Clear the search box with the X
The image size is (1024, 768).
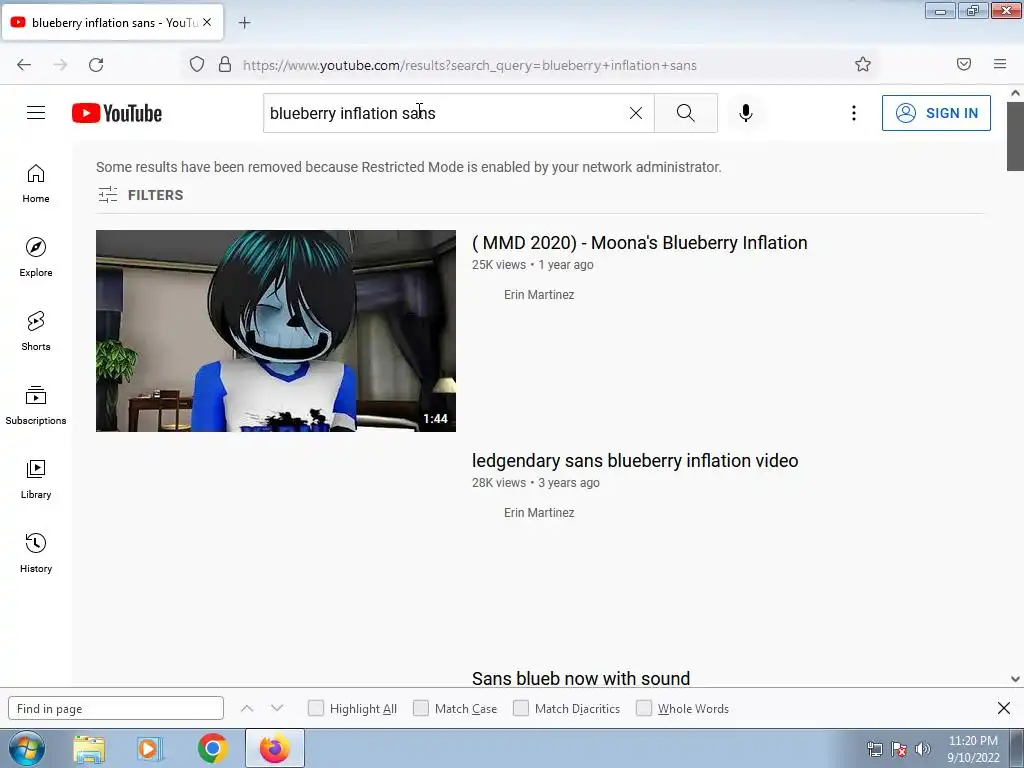(x=635, y=113)
